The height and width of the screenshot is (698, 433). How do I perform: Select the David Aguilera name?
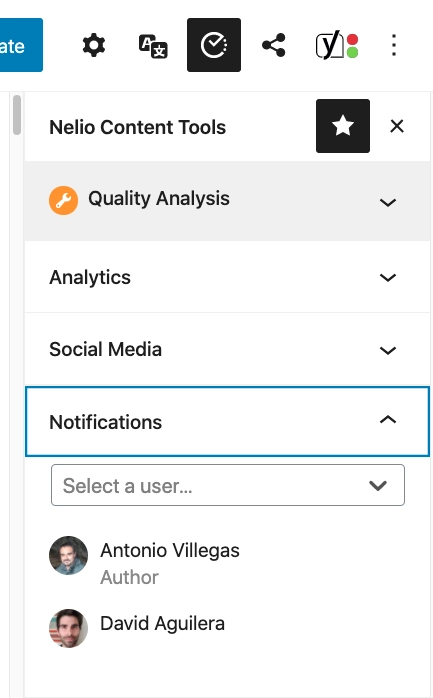[162, 624]
